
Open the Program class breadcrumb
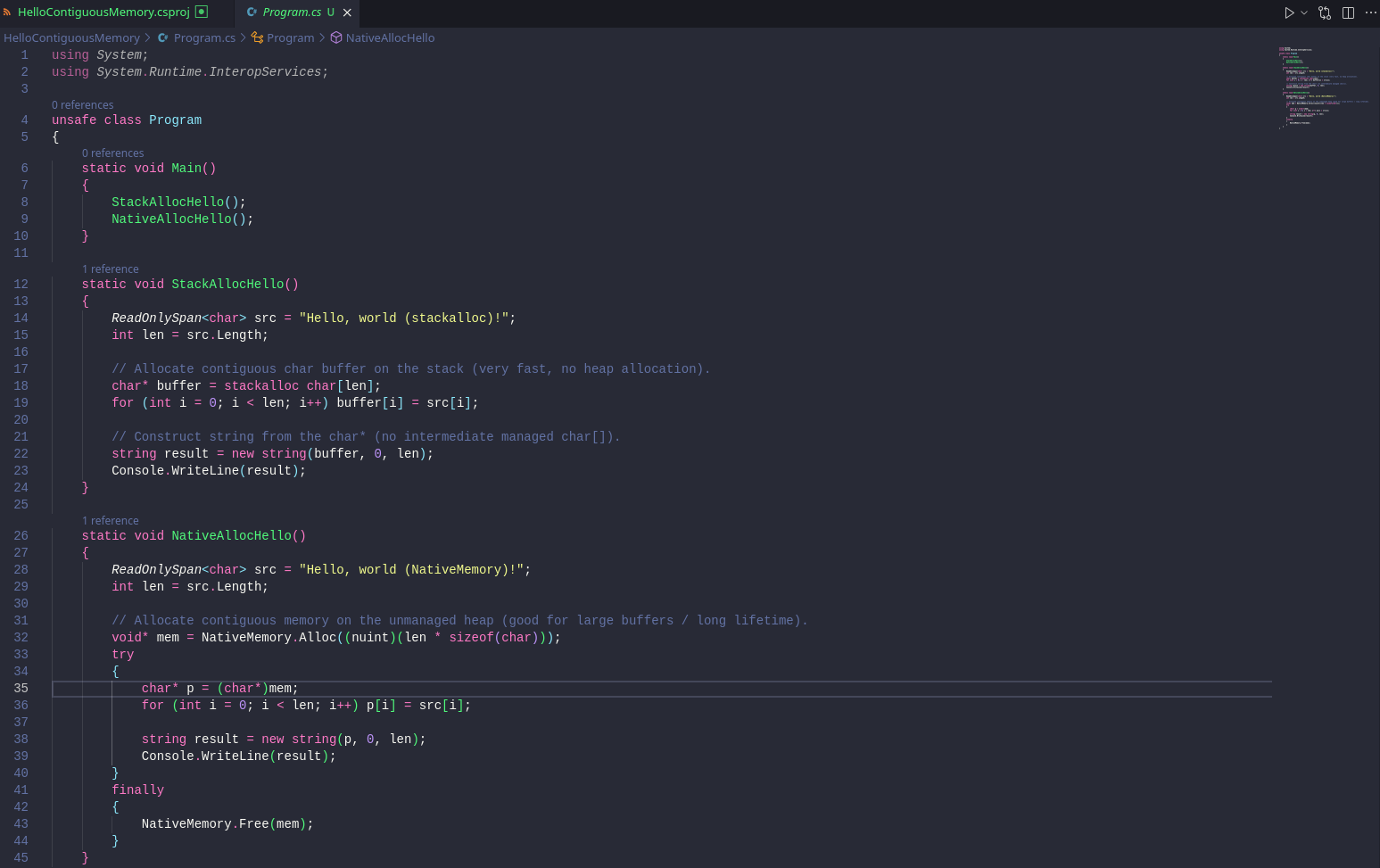(x=290, y=37)
